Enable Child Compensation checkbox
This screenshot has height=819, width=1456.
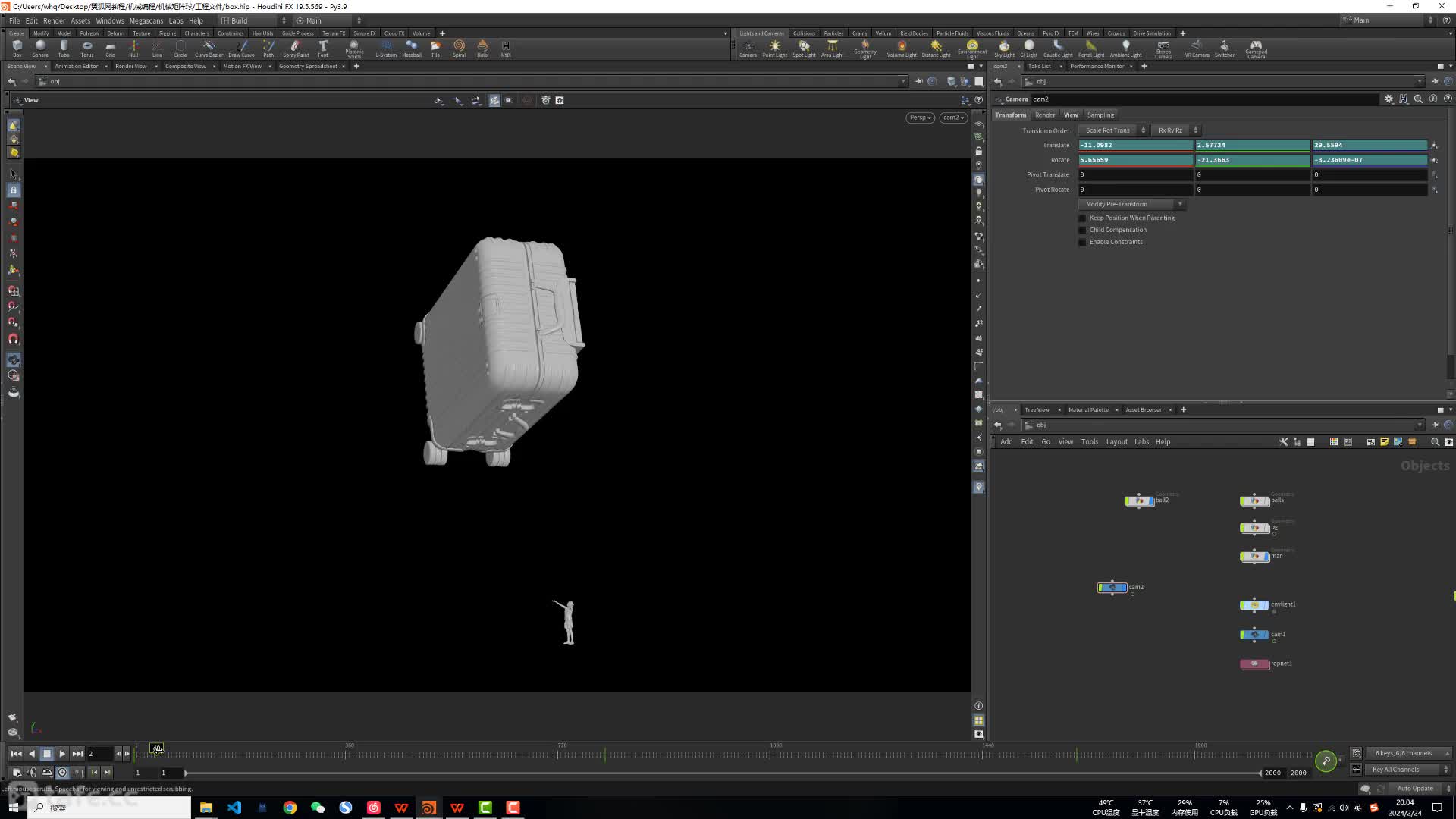pyautogui.click(x=1082, y=231)
